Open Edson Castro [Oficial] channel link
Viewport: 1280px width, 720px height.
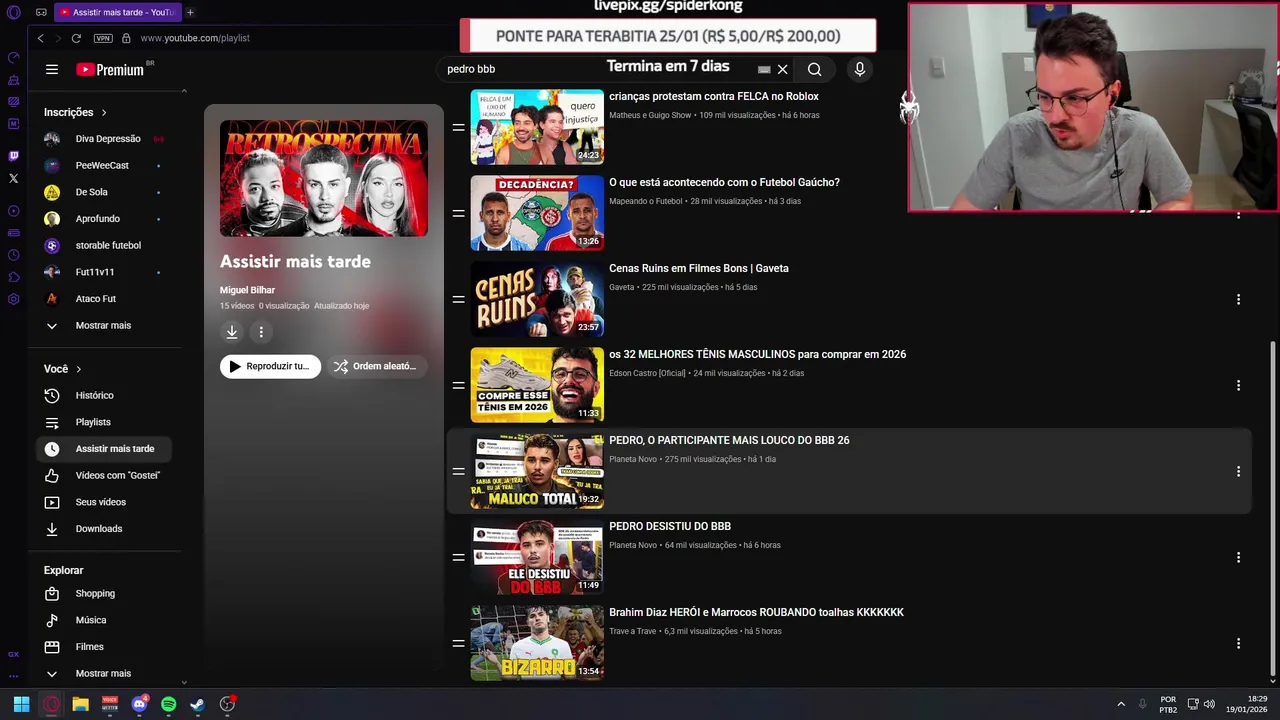click(647, 373)
